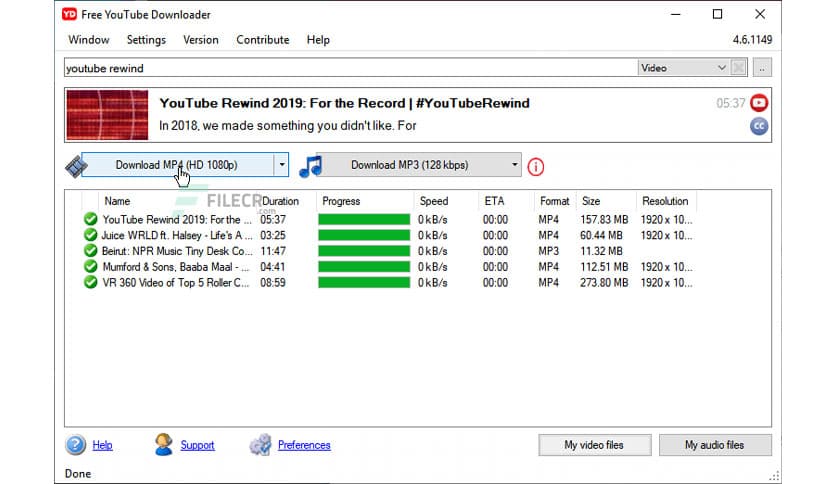The height and width of the screenshot is (484, 836).
Task: Open My audio files
Action: 714,445
